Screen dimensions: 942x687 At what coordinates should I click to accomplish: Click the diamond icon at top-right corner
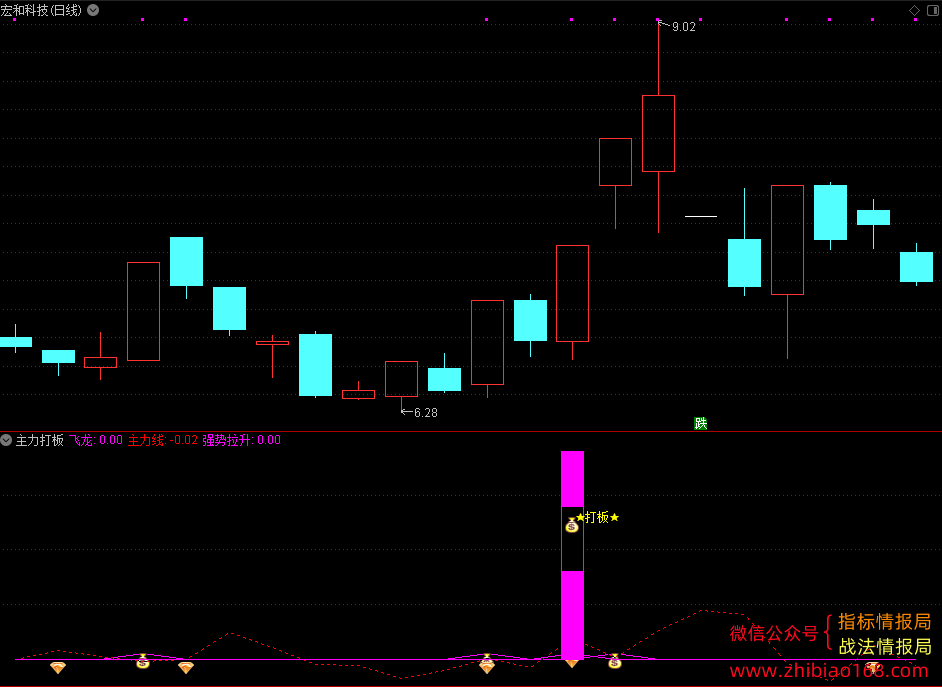[x=914, y=10]
